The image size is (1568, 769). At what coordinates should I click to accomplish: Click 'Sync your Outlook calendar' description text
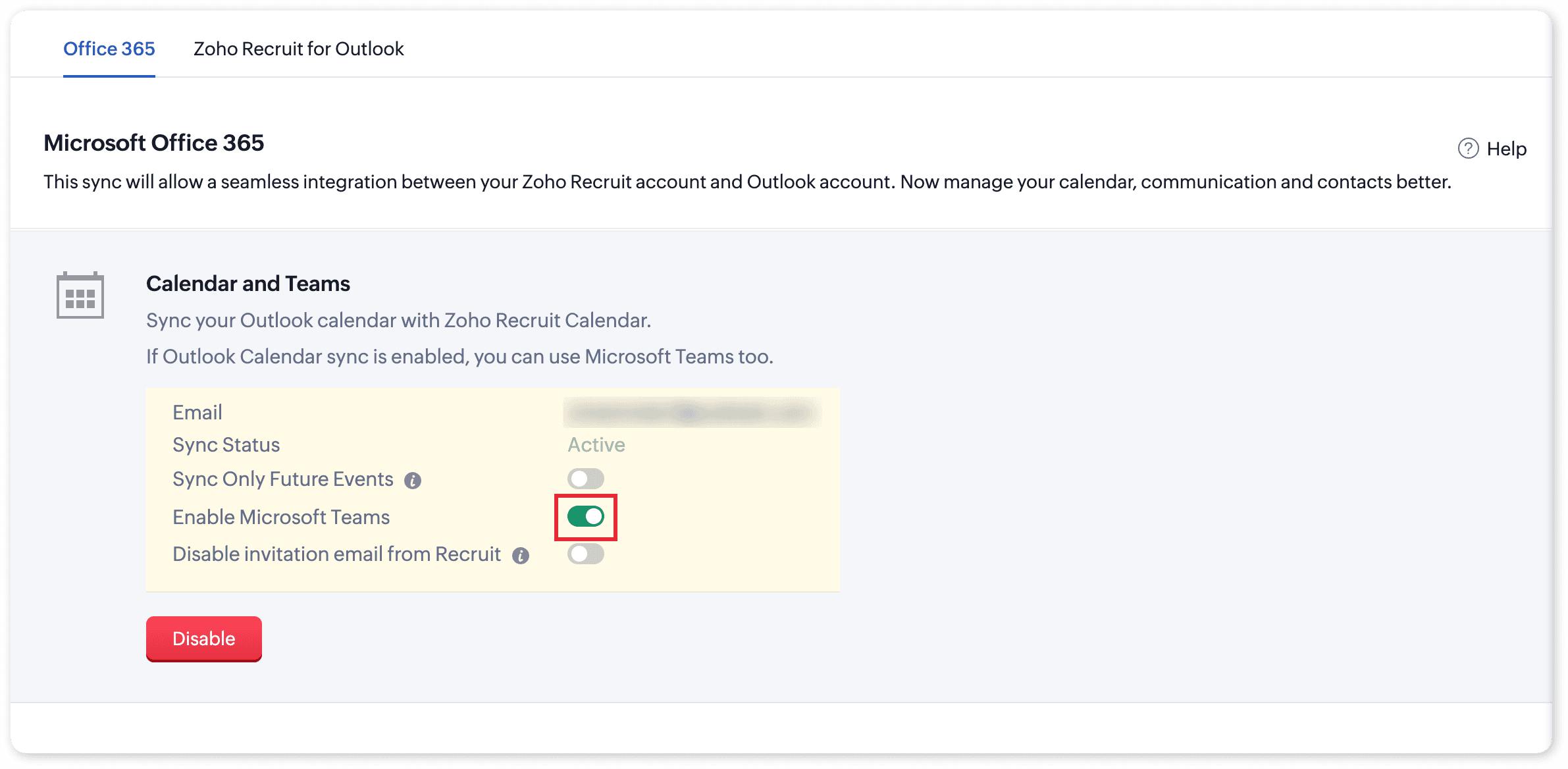[x=398, y=321]
